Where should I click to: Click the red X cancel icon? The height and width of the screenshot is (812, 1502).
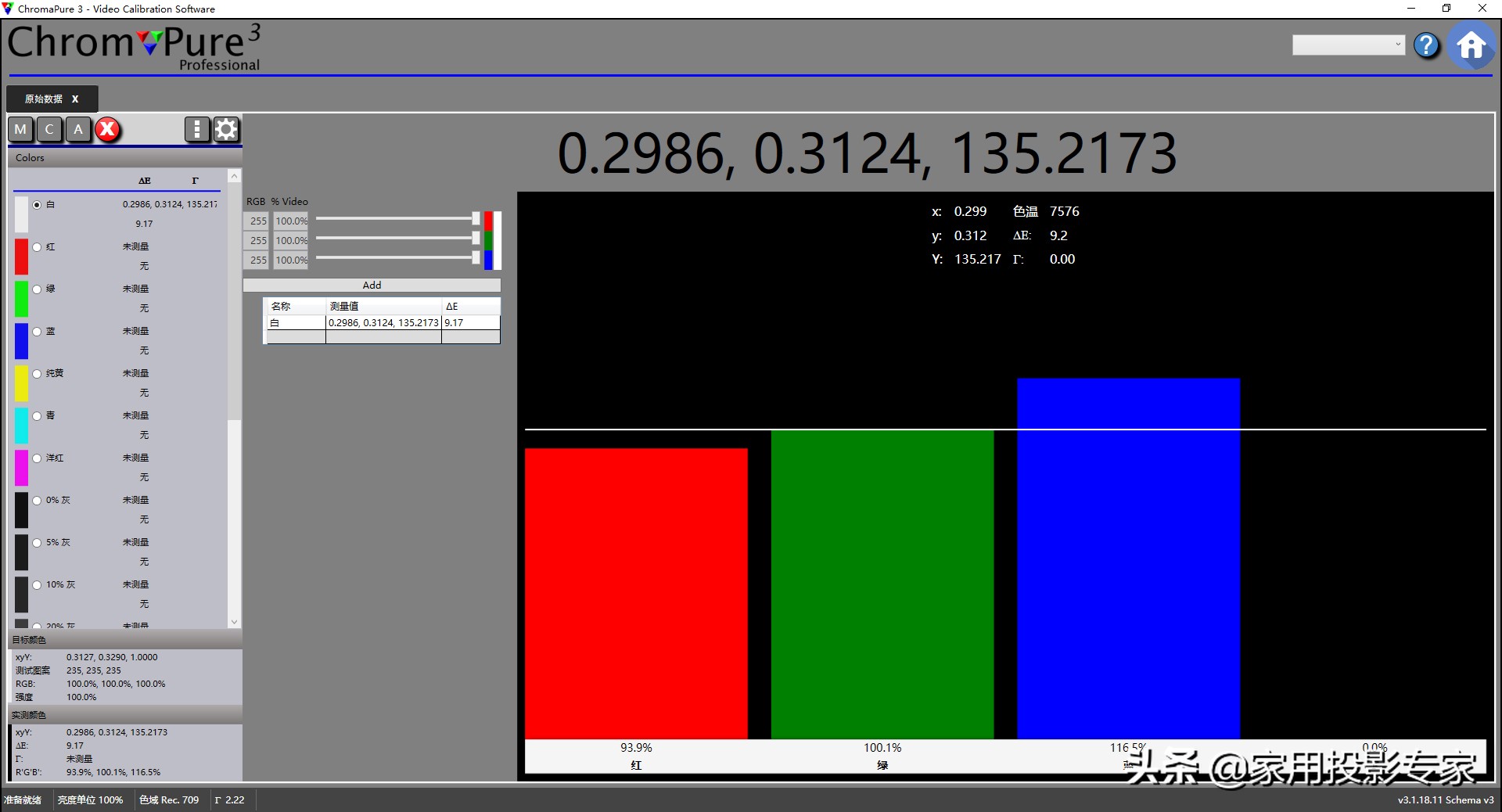click(x=108, y=129)
